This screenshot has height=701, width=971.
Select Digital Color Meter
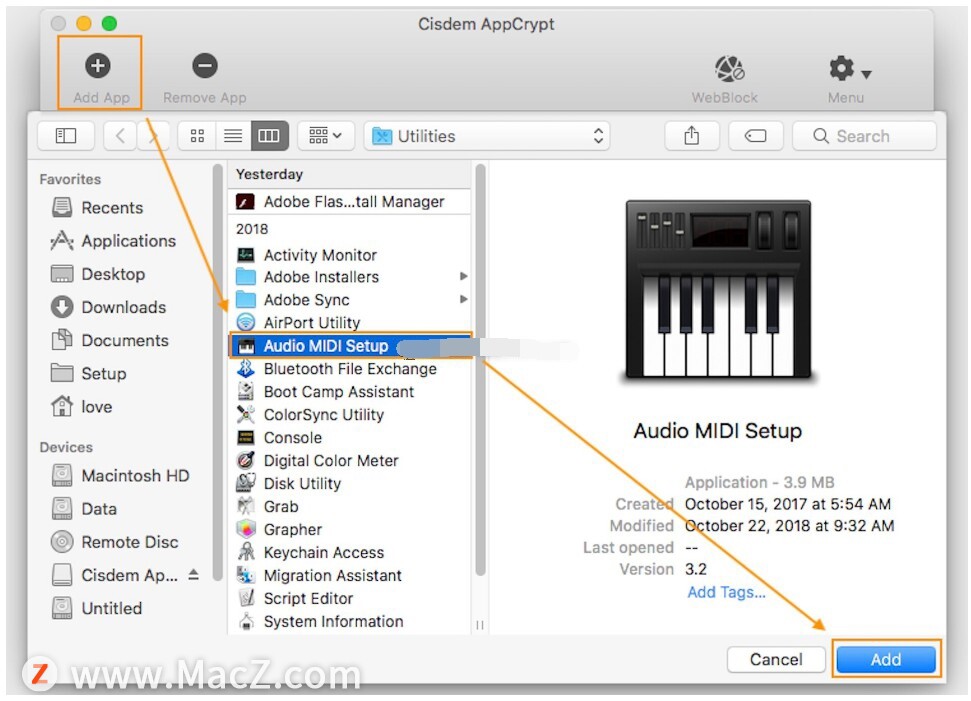[349, 461]
